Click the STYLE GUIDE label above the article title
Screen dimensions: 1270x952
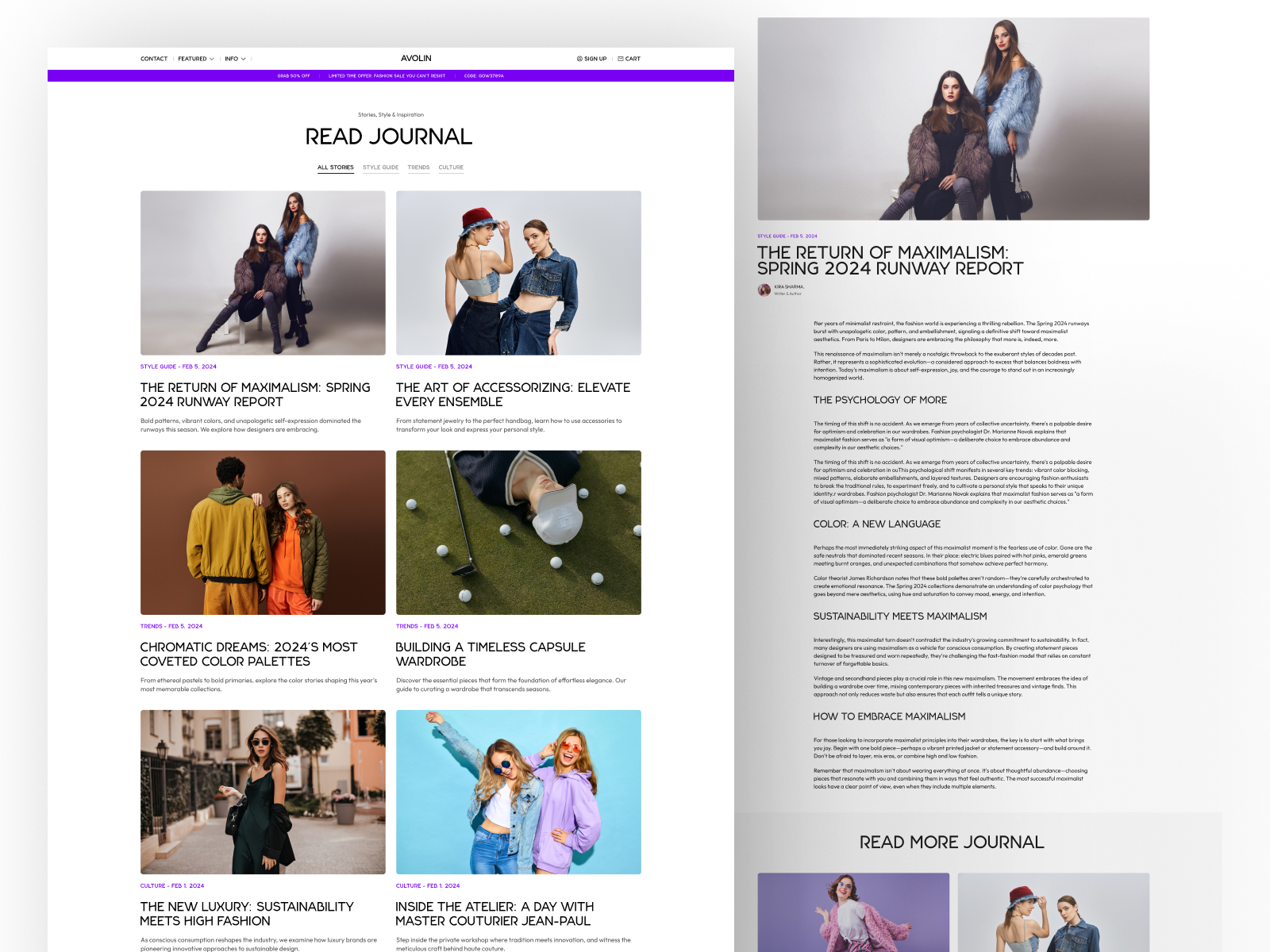[x=773, y=236]
